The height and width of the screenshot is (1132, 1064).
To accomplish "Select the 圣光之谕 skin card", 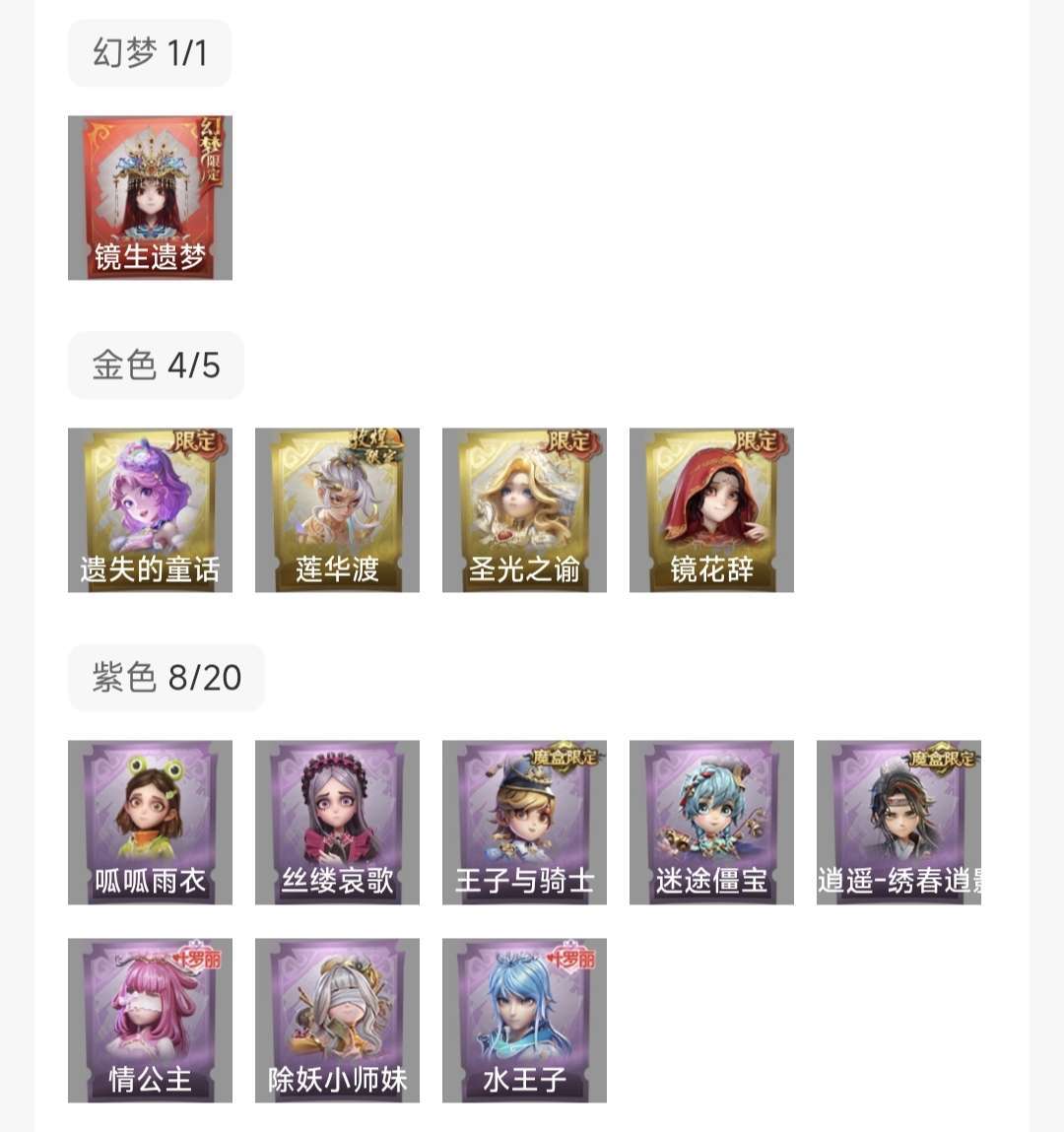I will click(525, 510).
